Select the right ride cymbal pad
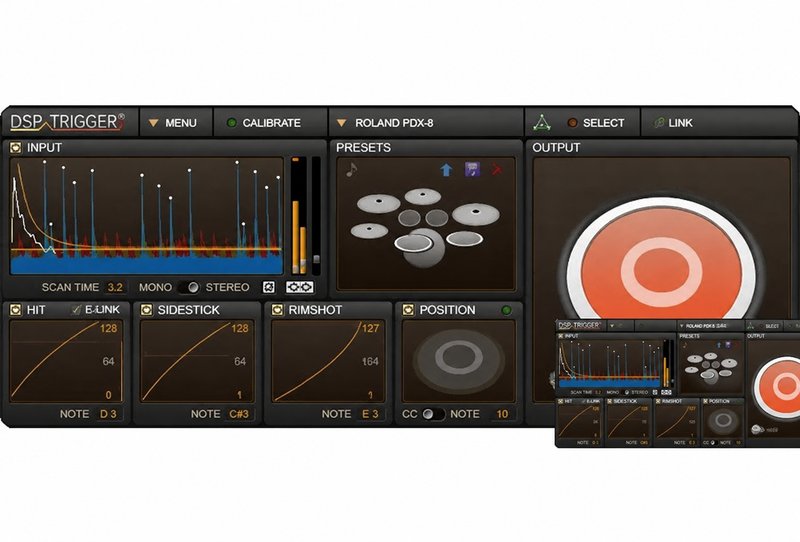The height and width of the screenshot is (542, 800). 476,214
